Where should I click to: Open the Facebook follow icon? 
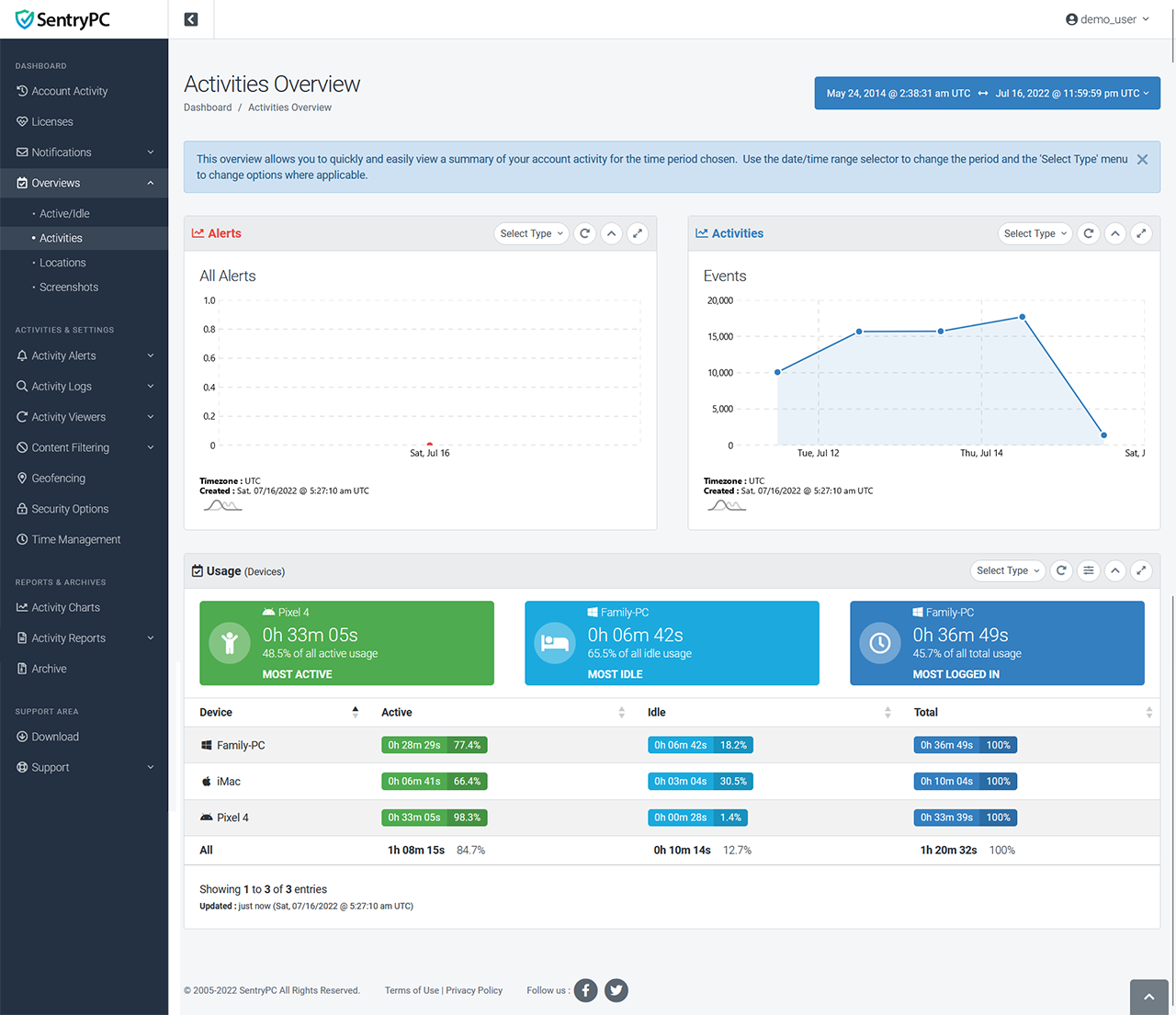(586, 990)
